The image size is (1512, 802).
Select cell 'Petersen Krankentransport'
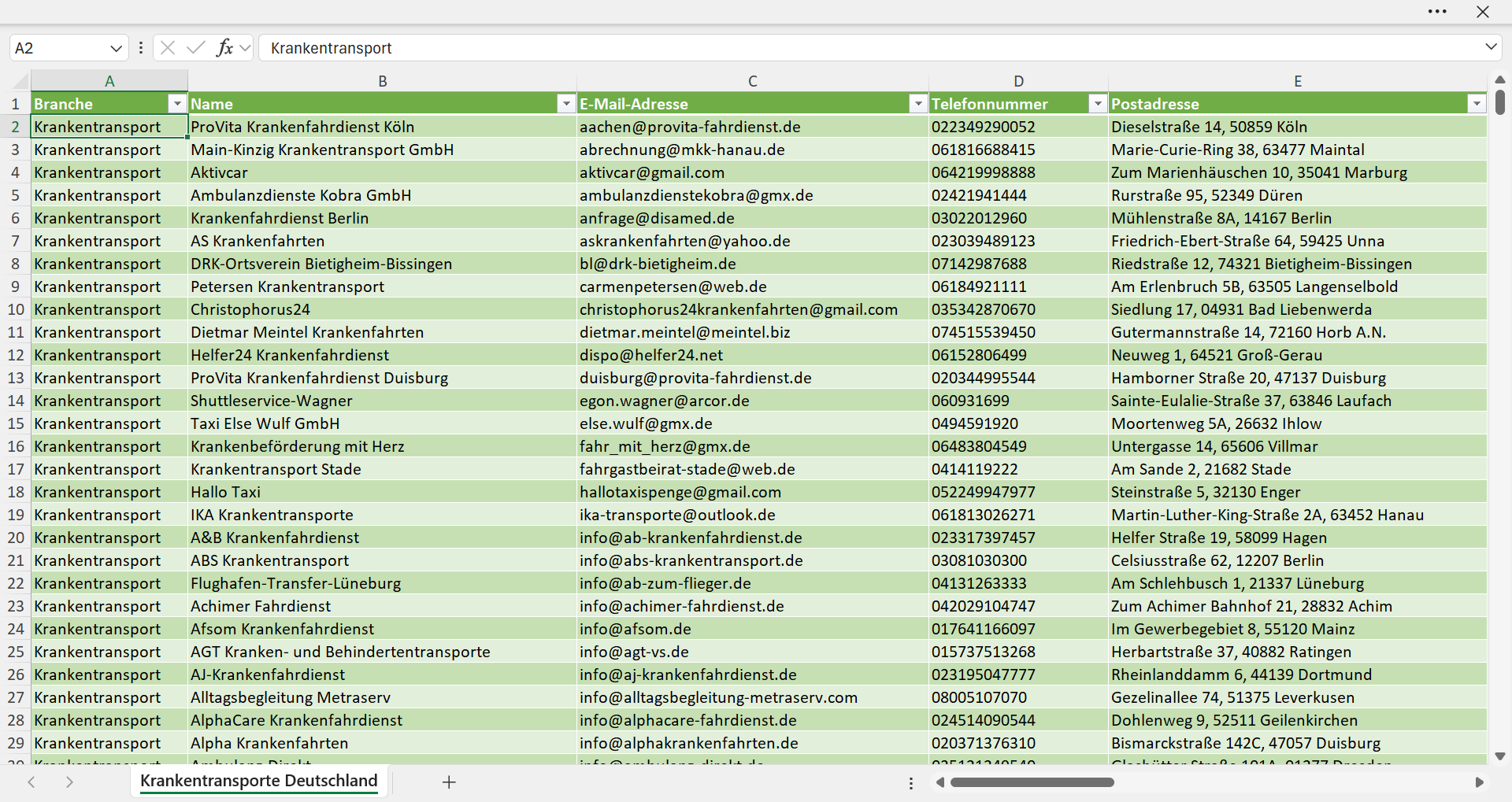pos(383,286)
